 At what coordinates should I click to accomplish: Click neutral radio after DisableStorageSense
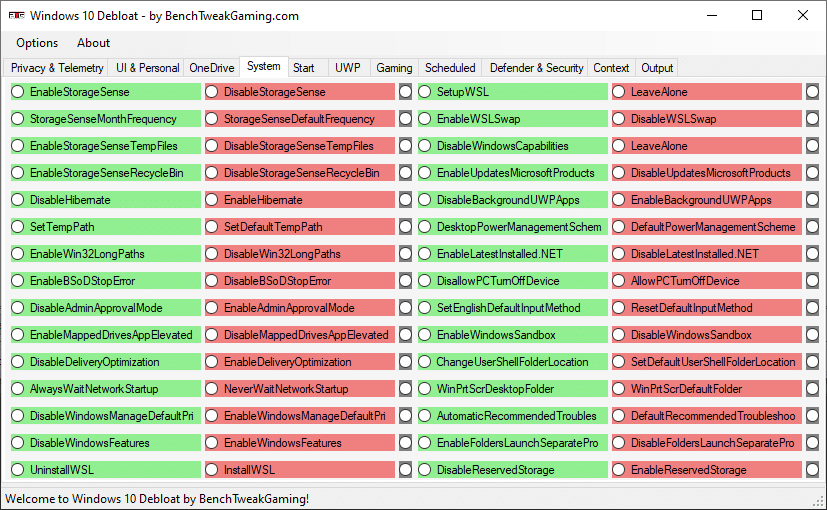[x=405, y=92]
